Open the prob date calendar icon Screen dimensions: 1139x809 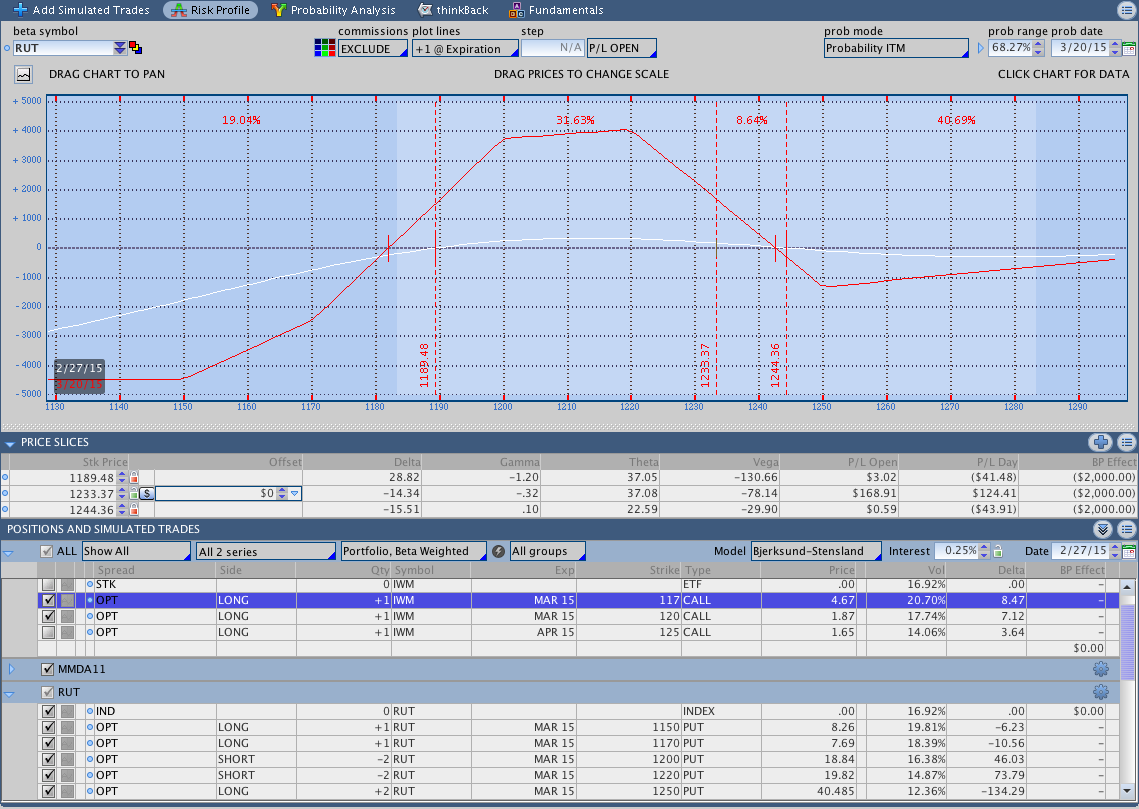(1129, 49)
